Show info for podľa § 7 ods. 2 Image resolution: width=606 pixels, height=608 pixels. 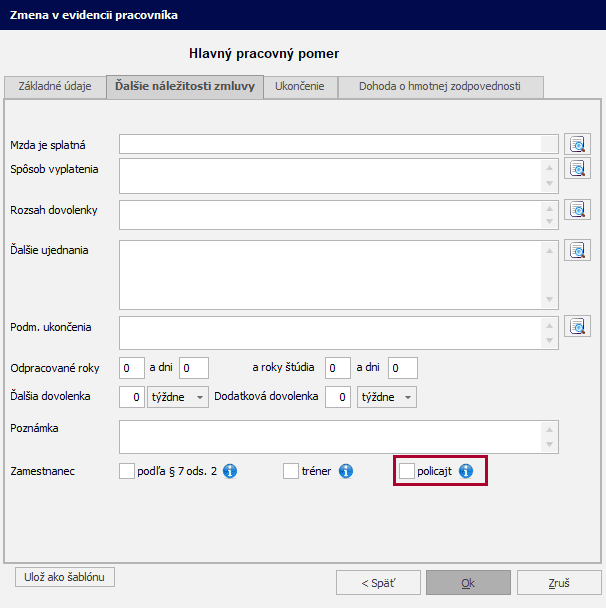click(230, 470)
